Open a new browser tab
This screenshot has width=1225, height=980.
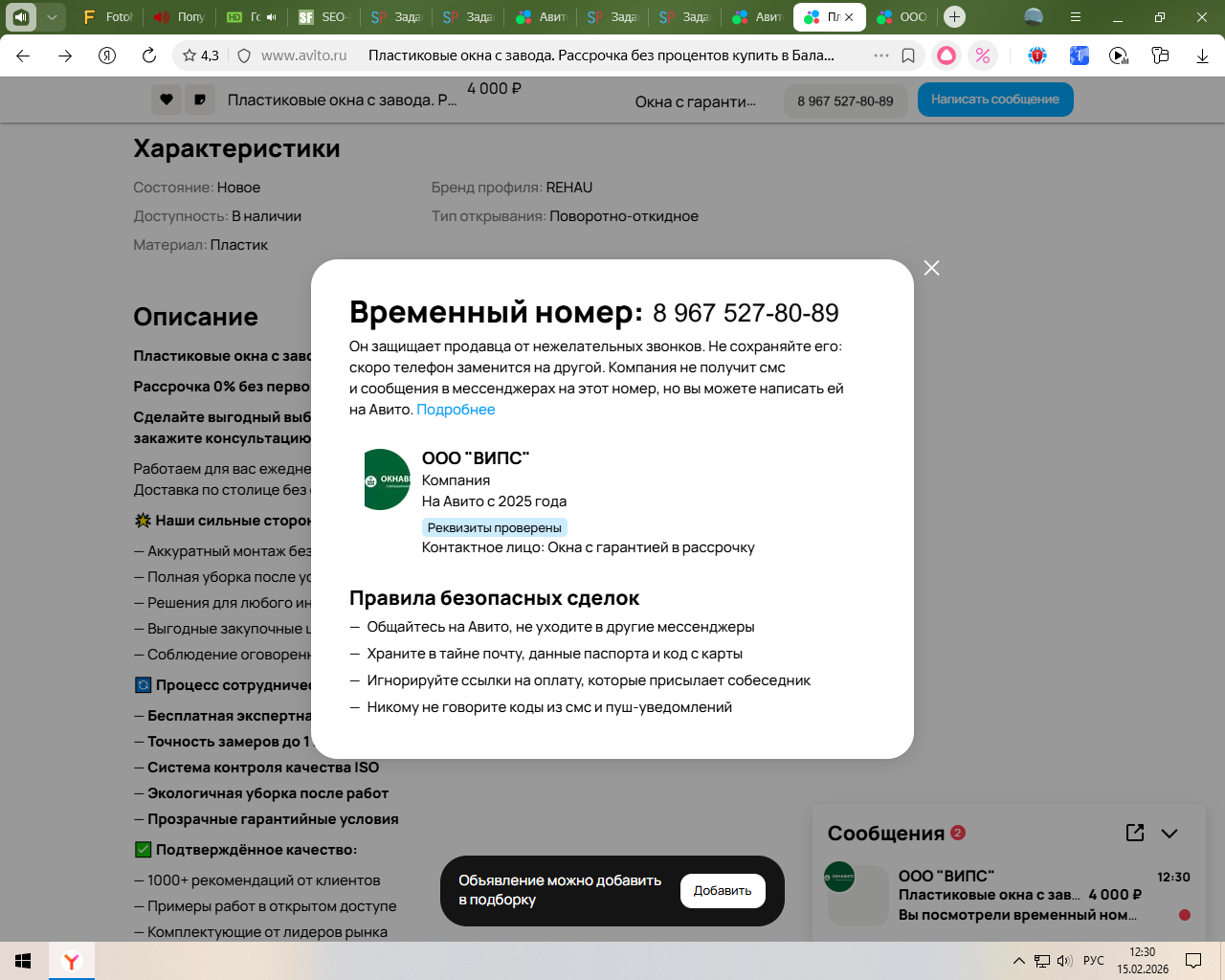(x=954, y=17)
